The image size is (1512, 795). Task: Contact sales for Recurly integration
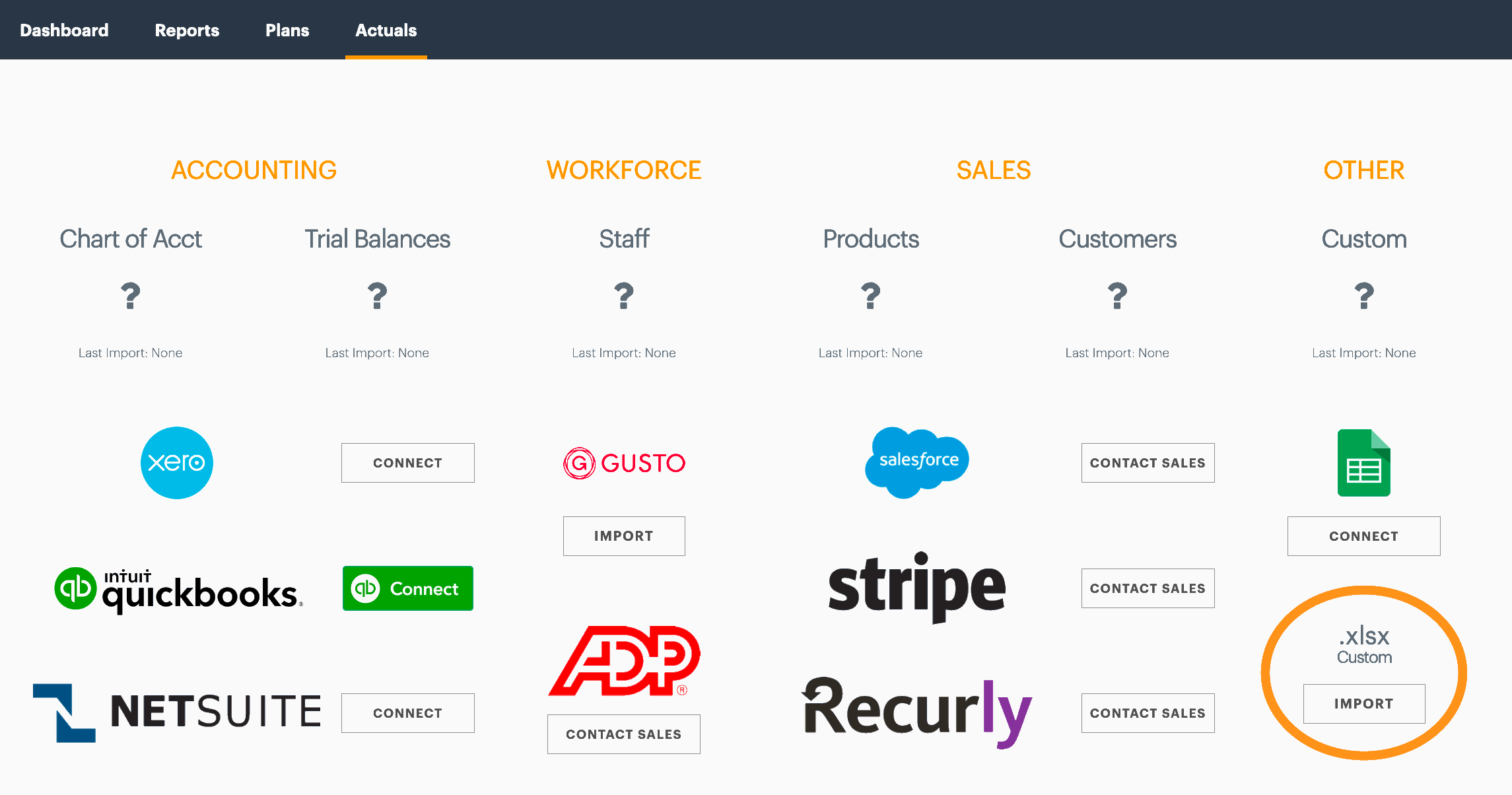1148,713
